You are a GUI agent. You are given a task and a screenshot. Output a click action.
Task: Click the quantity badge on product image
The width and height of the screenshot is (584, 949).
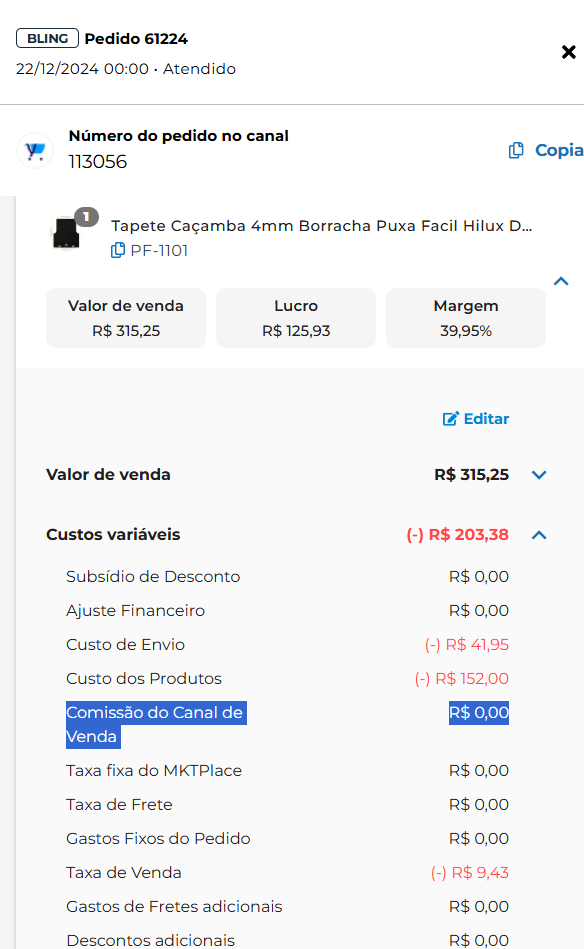(87, 217)
